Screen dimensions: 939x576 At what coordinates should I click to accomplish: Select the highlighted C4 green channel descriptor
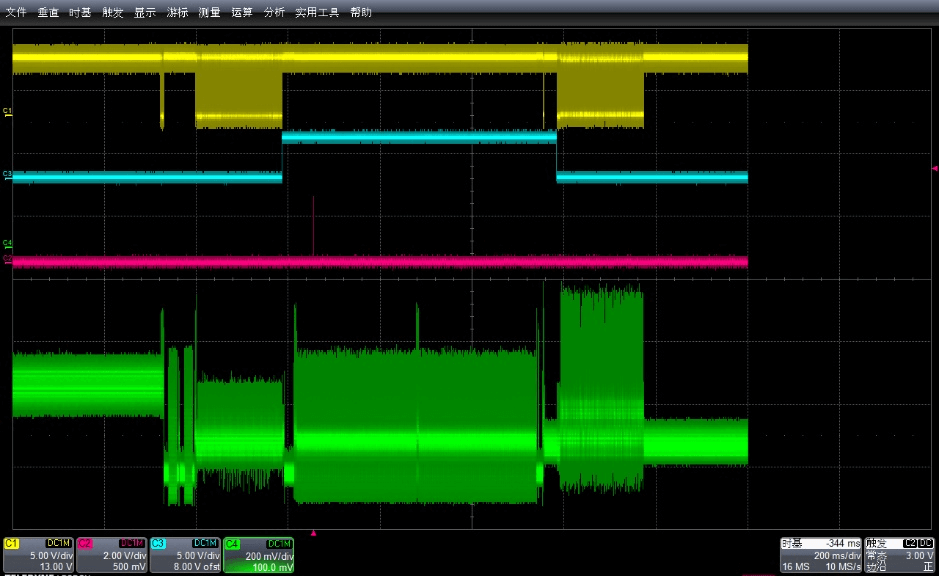tap(259, 555)
